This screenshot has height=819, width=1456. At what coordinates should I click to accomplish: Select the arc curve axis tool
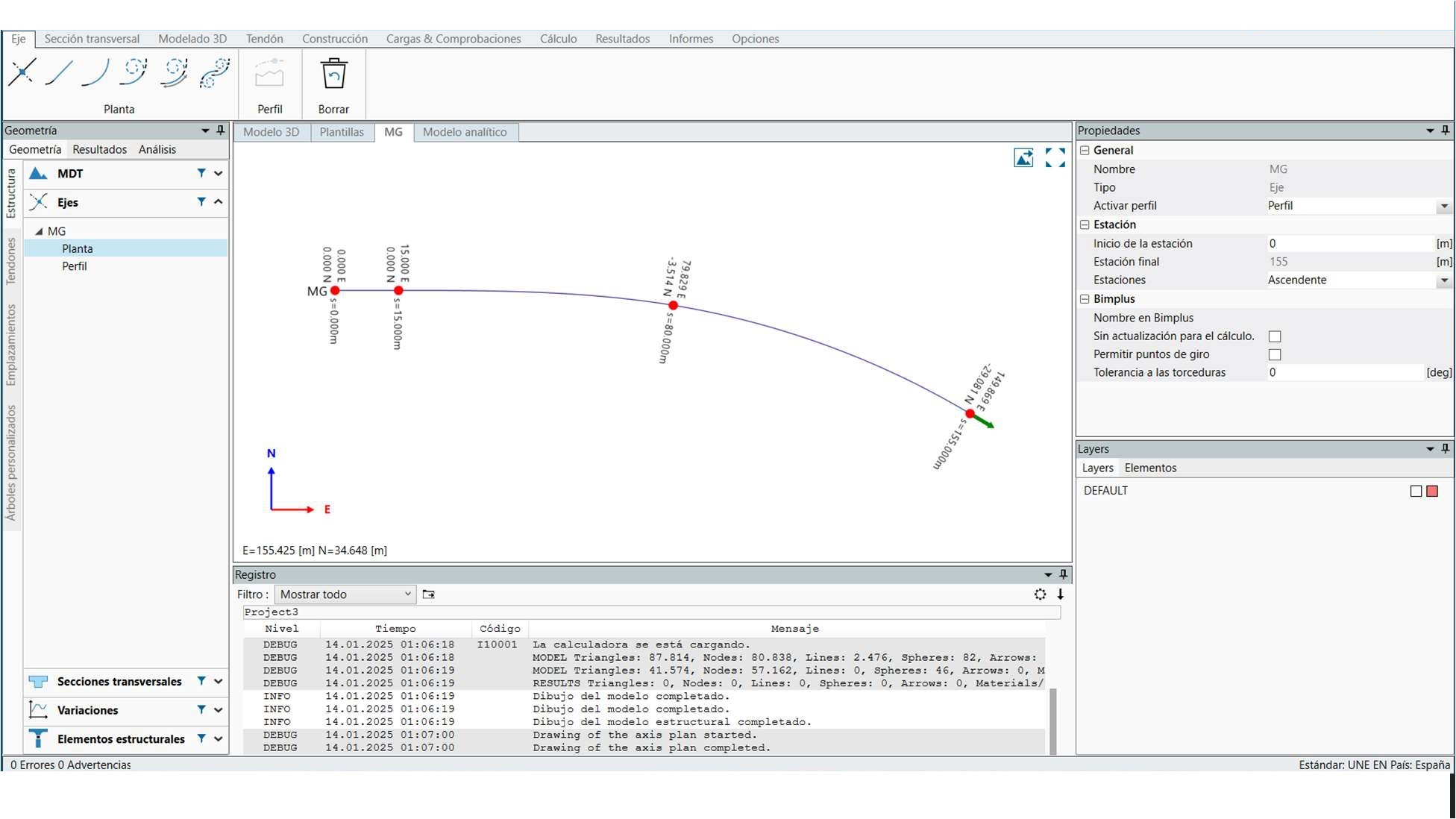tap(95, 72)
